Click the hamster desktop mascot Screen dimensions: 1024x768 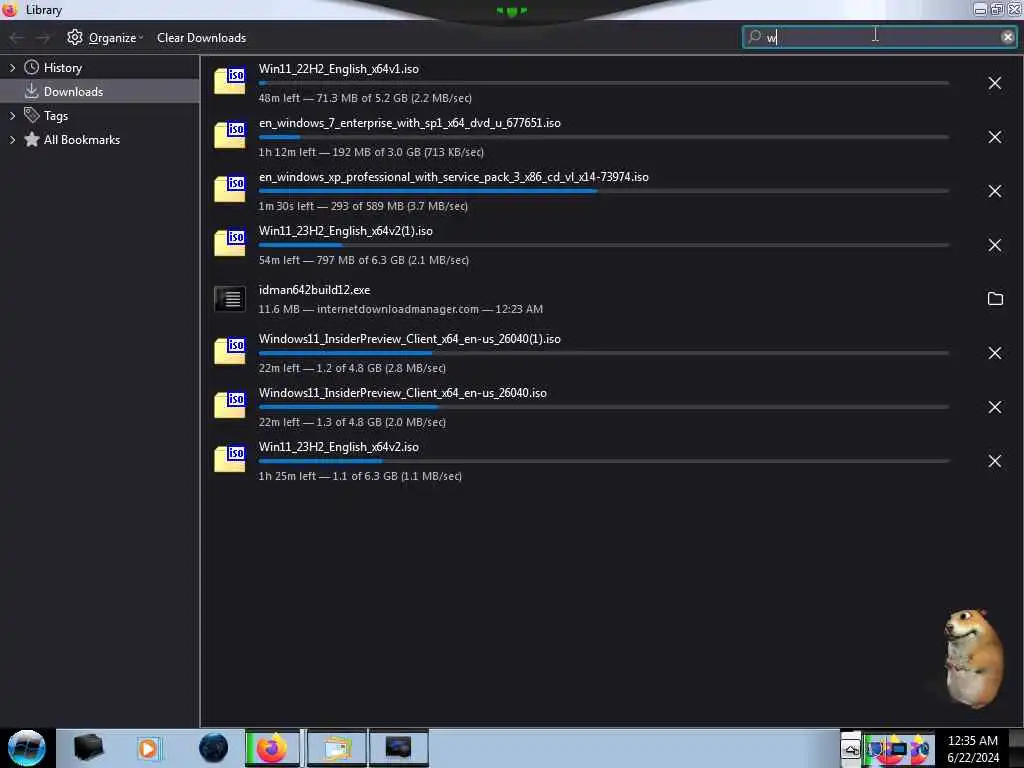point(973,658)
